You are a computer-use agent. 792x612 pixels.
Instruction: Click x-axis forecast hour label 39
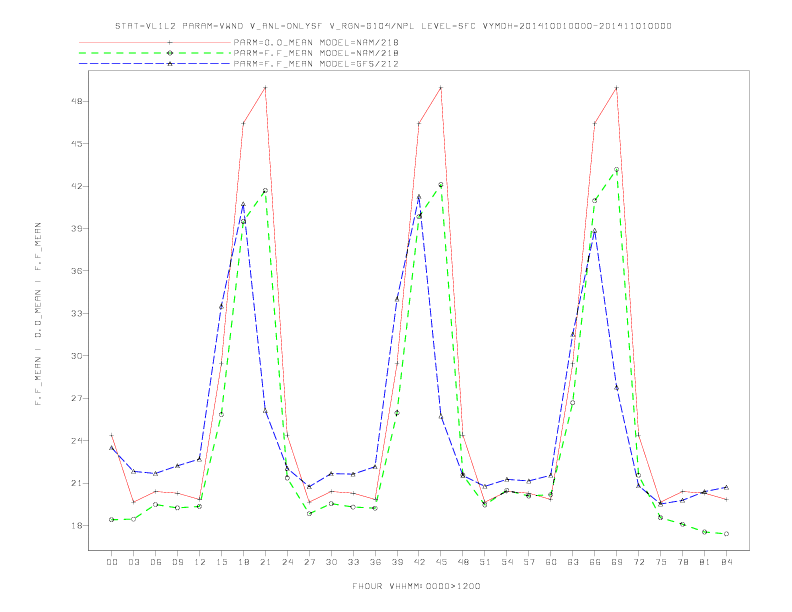(x=397, y=562)
